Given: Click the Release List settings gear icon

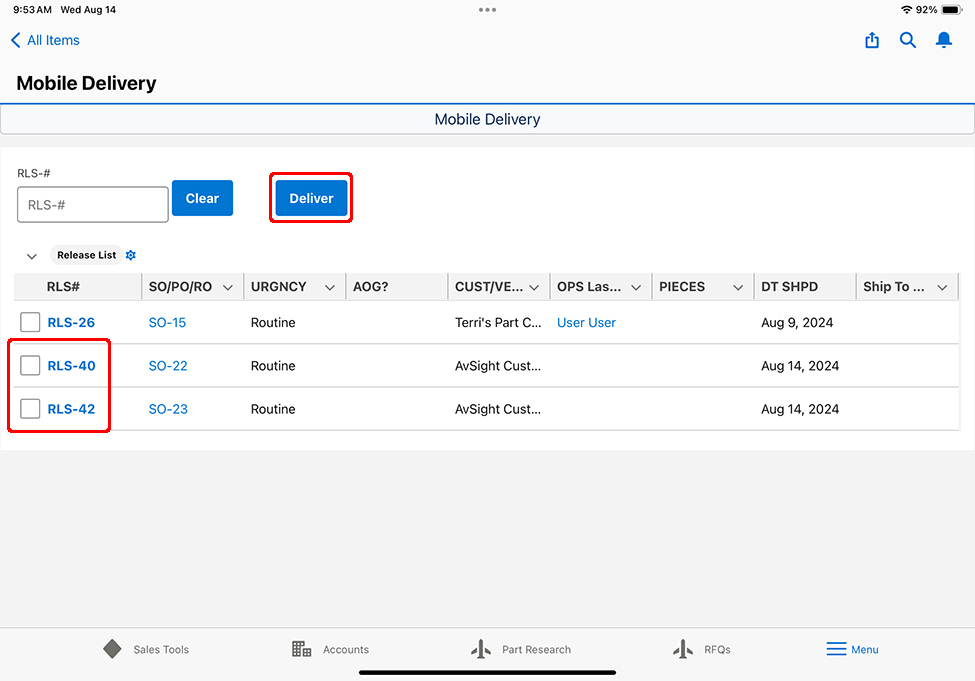Looking at the screenshot, I should 131,255.
